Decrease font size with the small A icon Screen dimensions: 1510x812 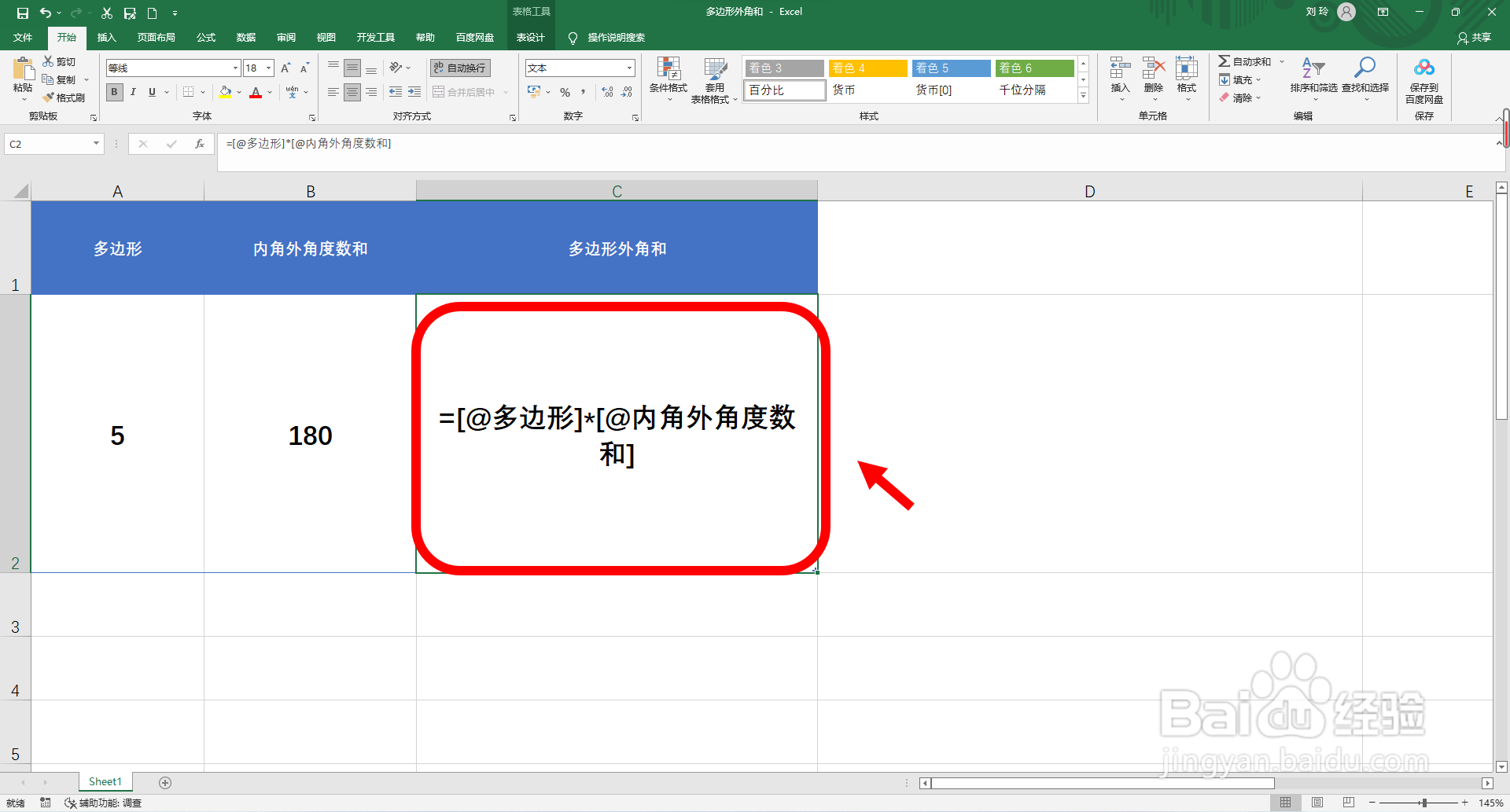305,68
